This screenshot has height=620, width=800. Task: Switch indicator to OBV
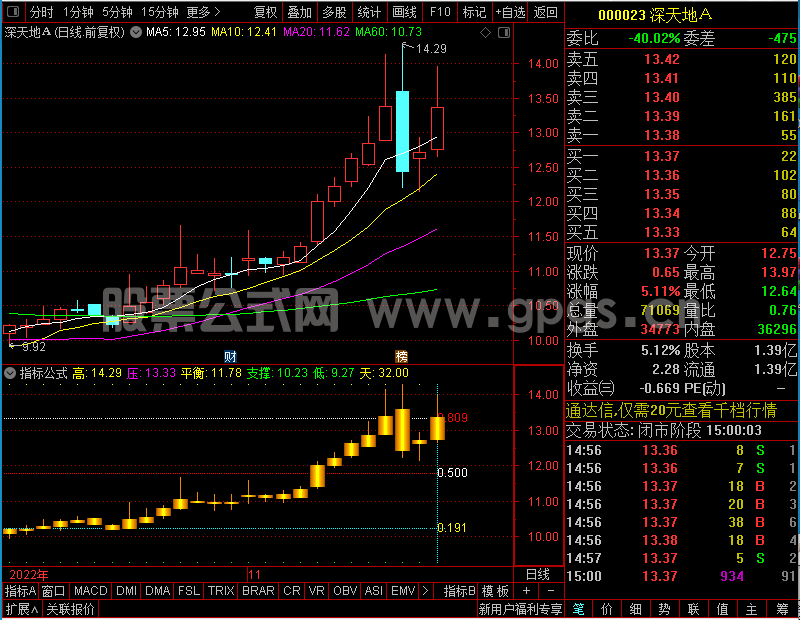345,591
